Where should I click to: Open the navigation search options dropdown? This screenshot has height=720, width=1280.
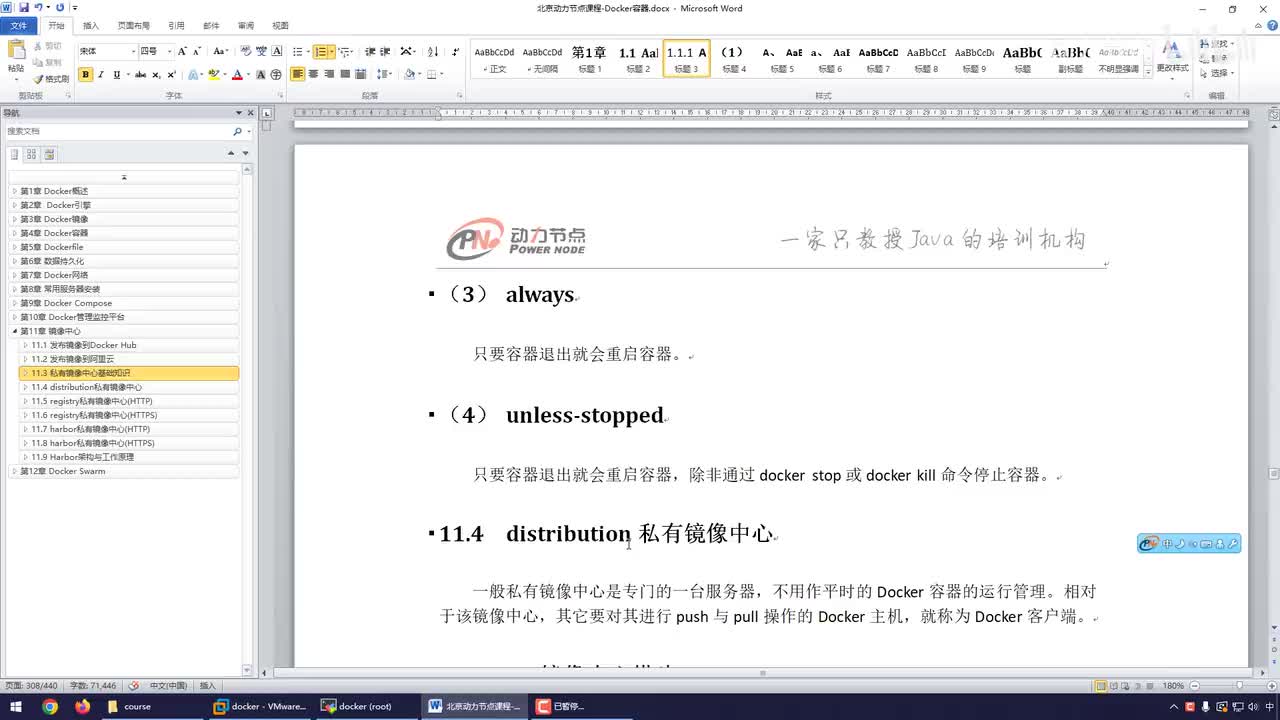(248, 131)
